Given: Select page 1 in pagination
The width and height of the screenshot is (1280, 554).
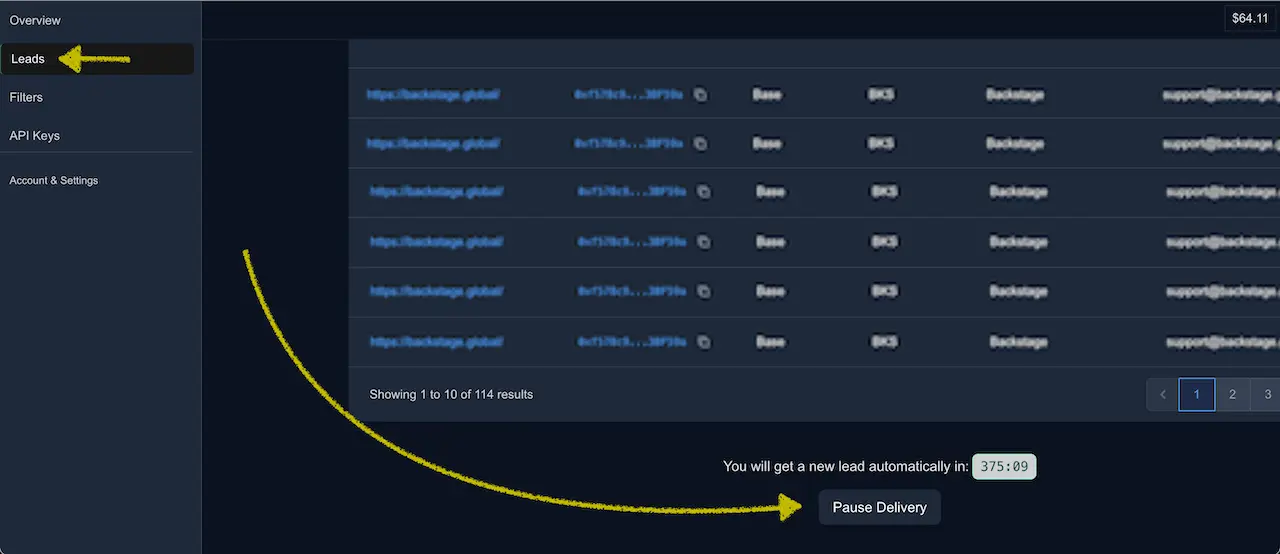Looking at the screenshot, I should click(1196, 394).
